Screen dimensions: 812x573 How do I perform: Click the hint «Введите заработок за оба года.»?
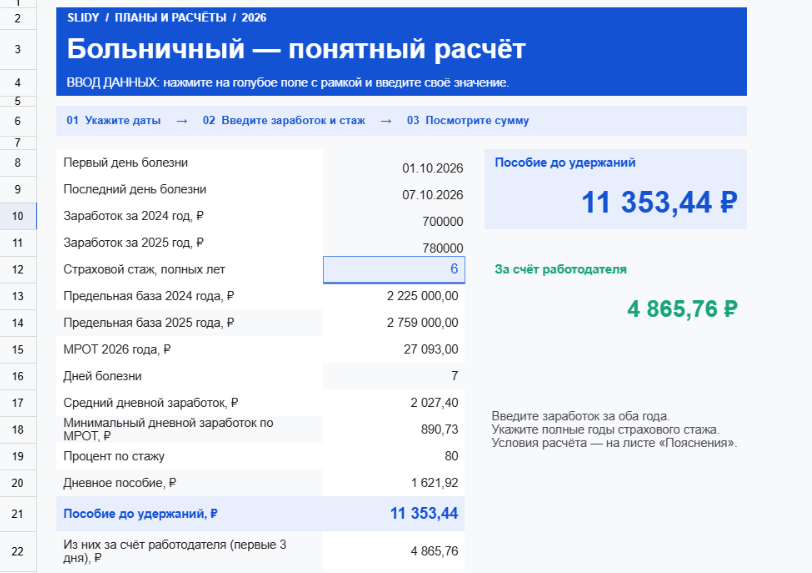(x=581, y=416)
